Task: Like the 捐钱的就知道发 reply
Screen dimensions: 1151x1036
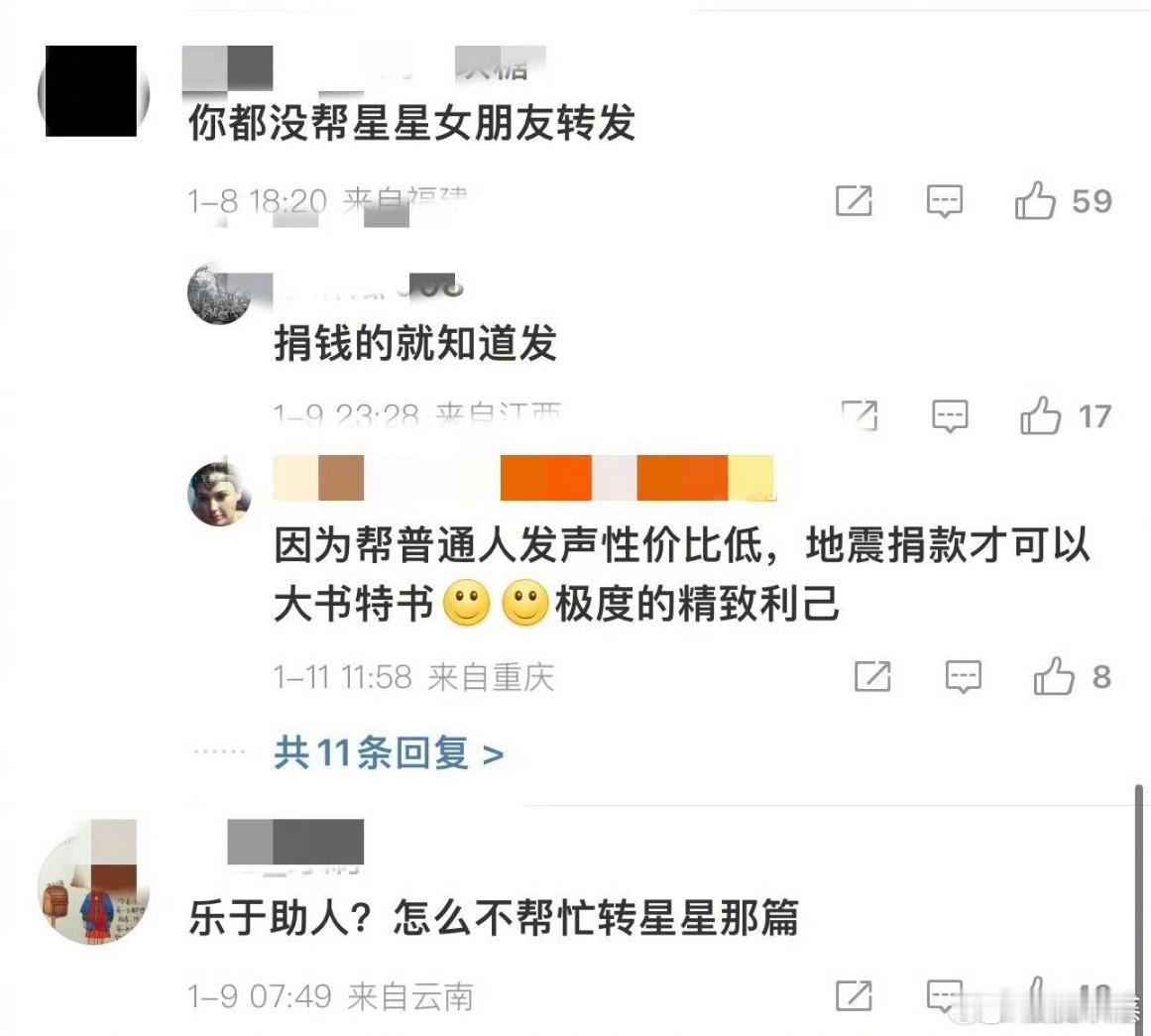Action: click(x=1040, y=415)
